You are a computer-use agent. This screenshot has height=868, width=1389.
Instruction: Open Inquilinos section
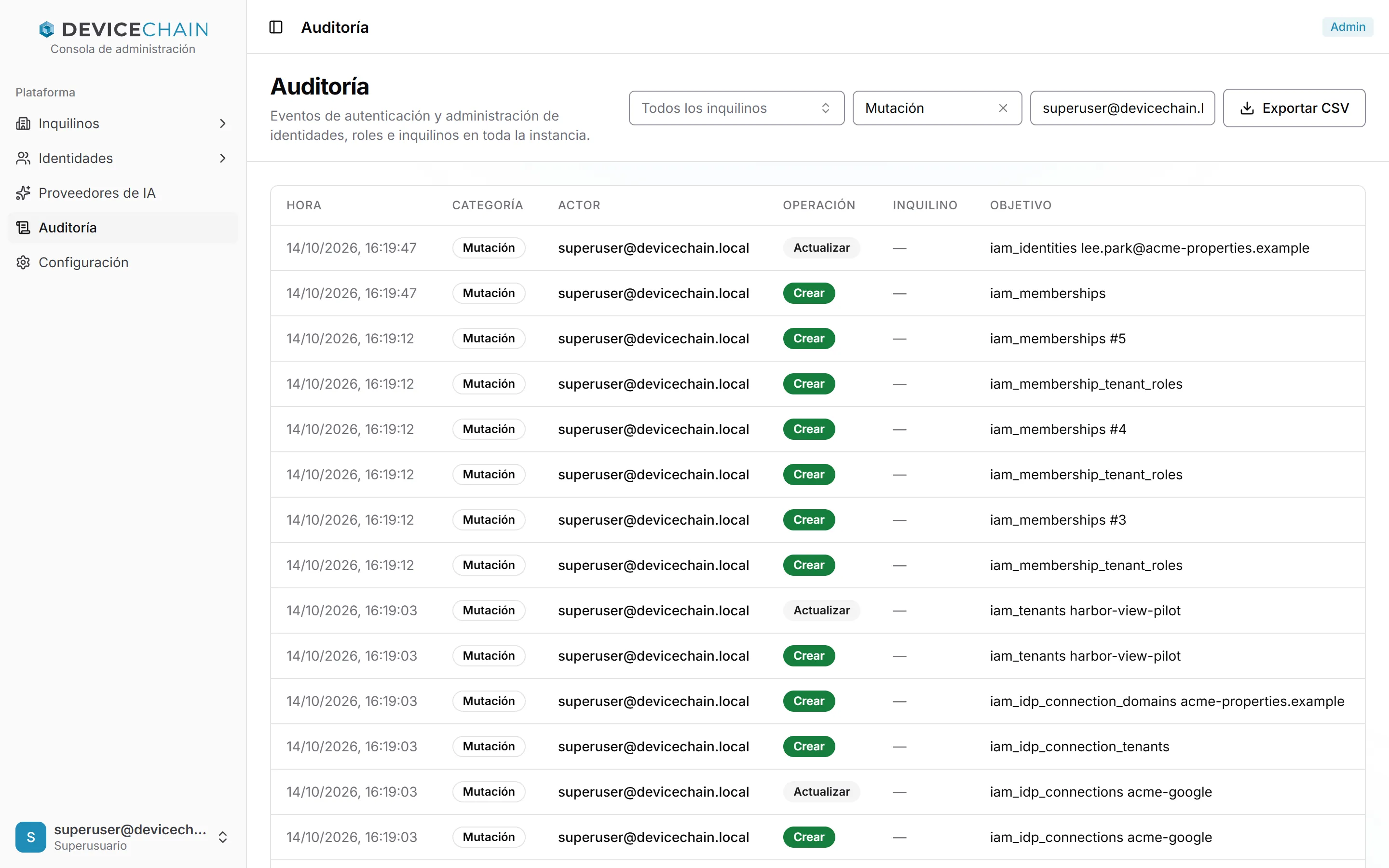click(123, 123)
